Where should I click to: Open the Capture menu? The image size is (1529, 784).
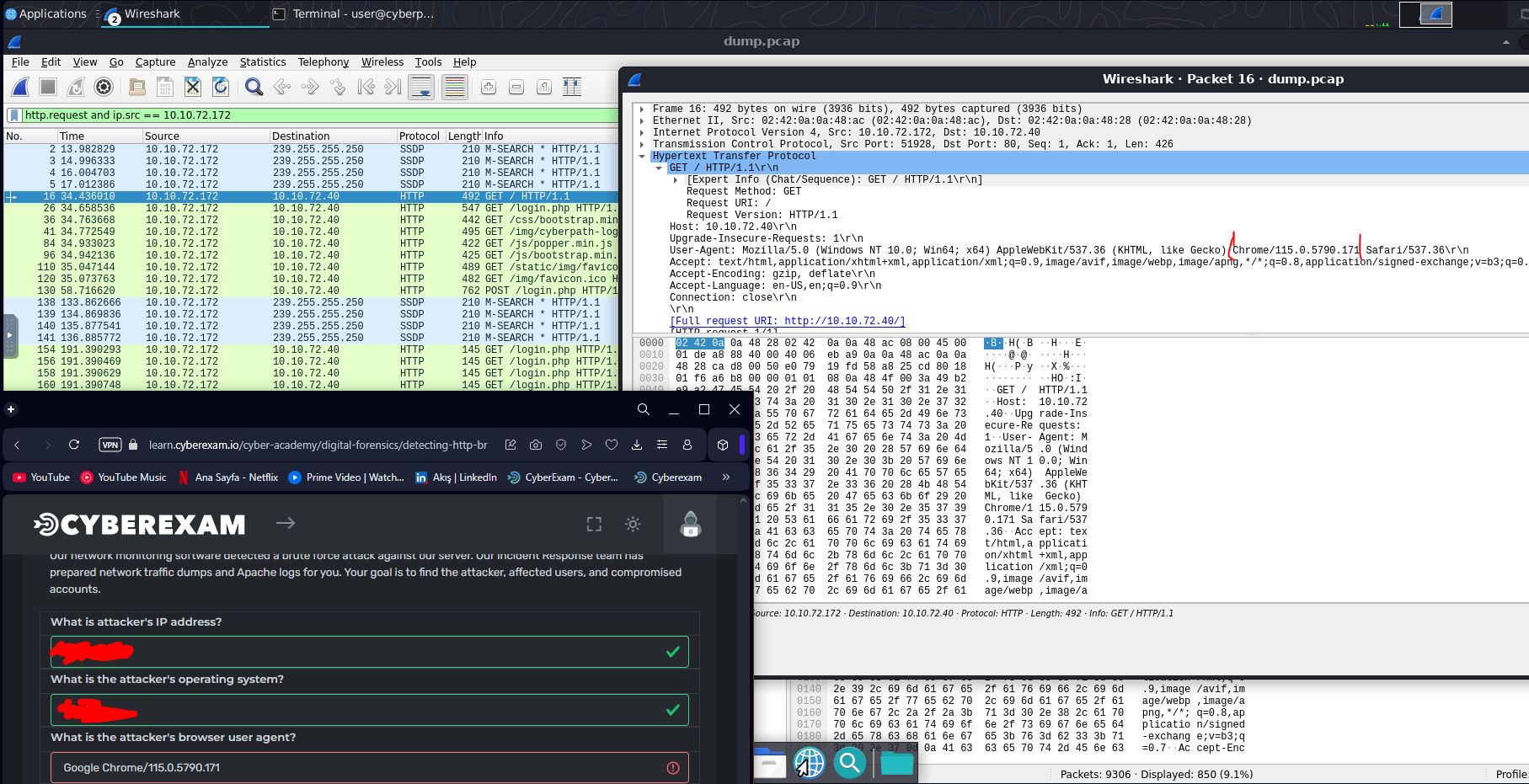(x=156, y=62)
